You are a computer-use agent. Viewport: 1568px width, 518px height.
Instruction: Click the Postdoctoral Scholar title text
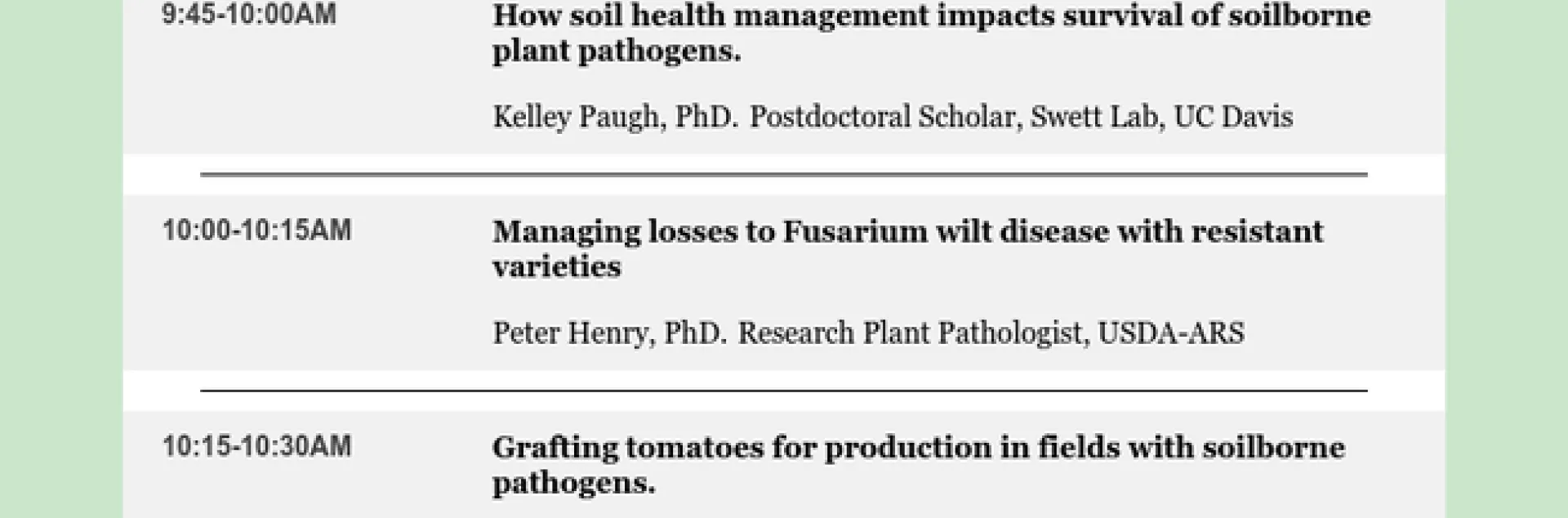click(x=882, y=117)
